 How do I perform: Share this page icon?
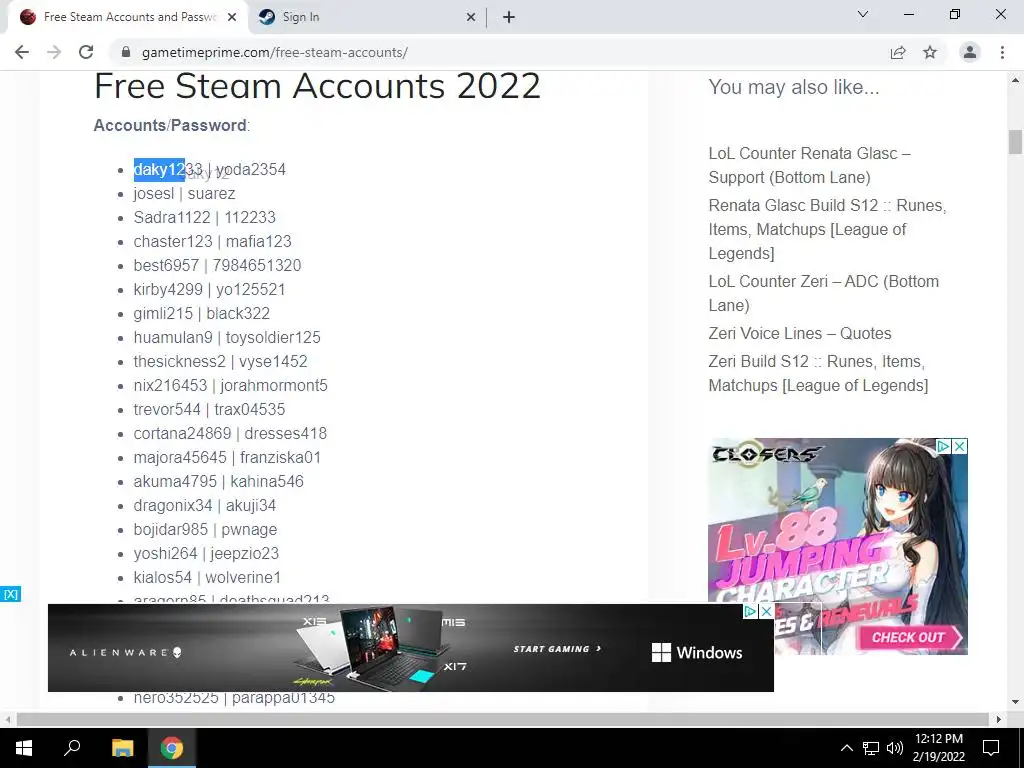(898, 52)
